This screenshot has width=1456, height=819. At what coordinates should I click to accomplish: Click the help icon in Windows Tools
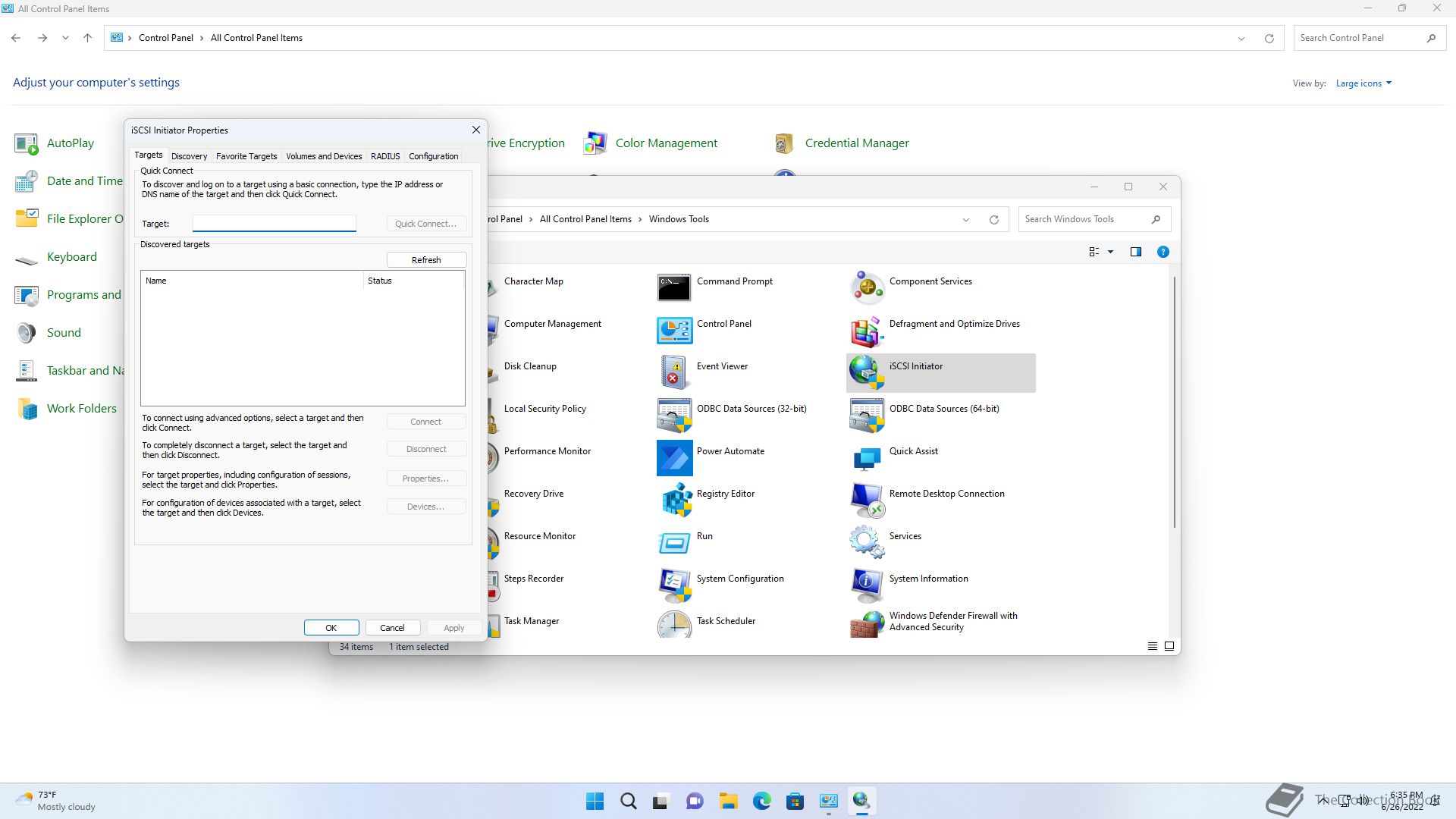click(x=1163, y=252)
